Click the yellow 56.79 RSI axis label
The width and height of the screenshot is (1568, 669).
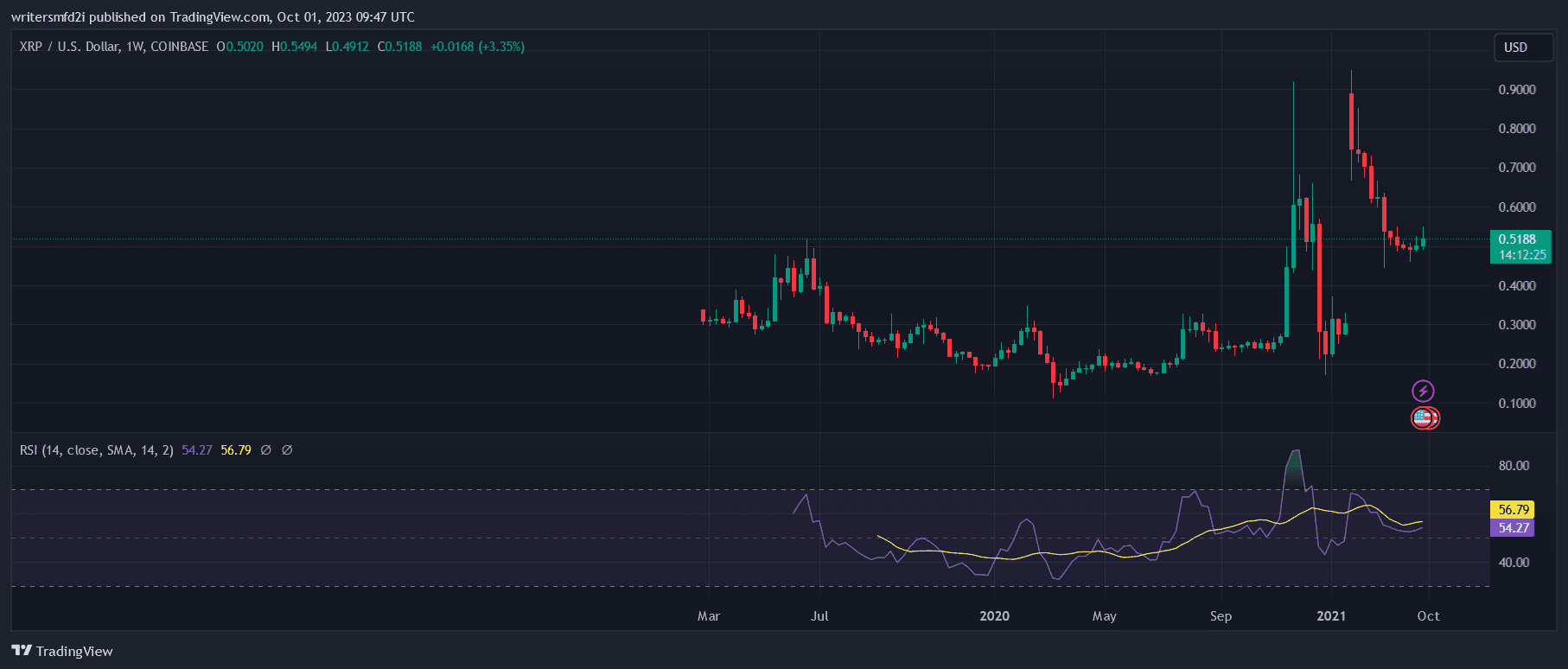(1513, 510)
